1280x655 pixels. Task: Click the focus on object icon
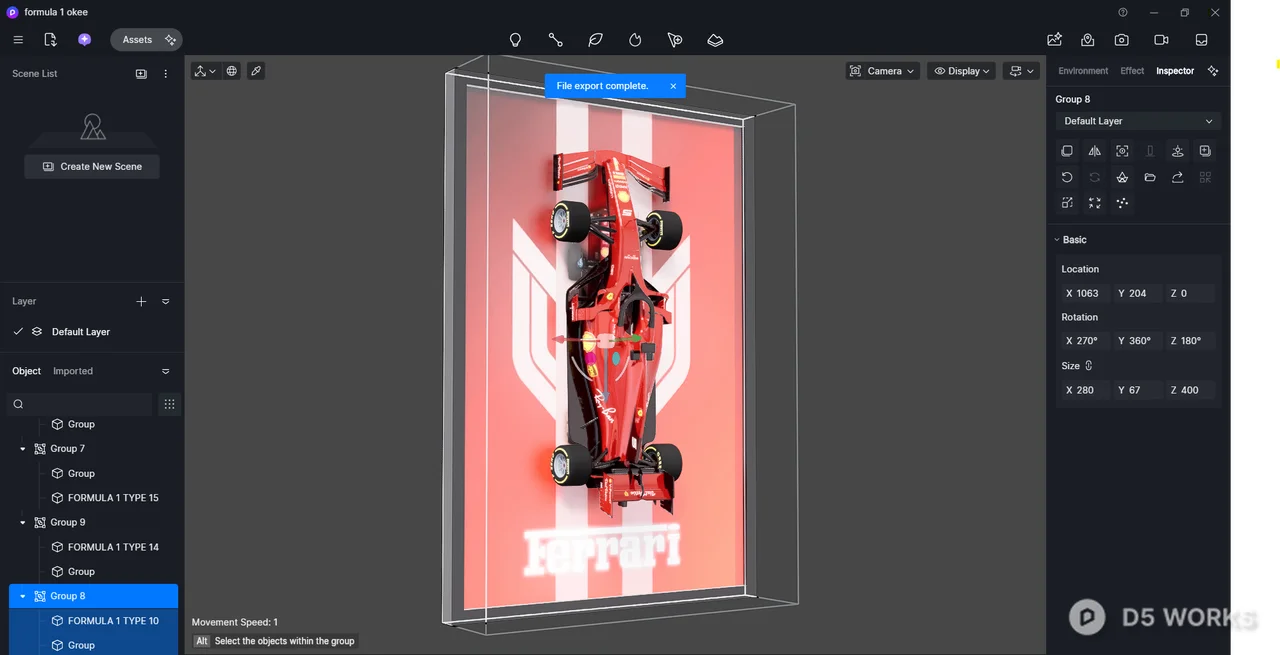(x=1122, y=151)
